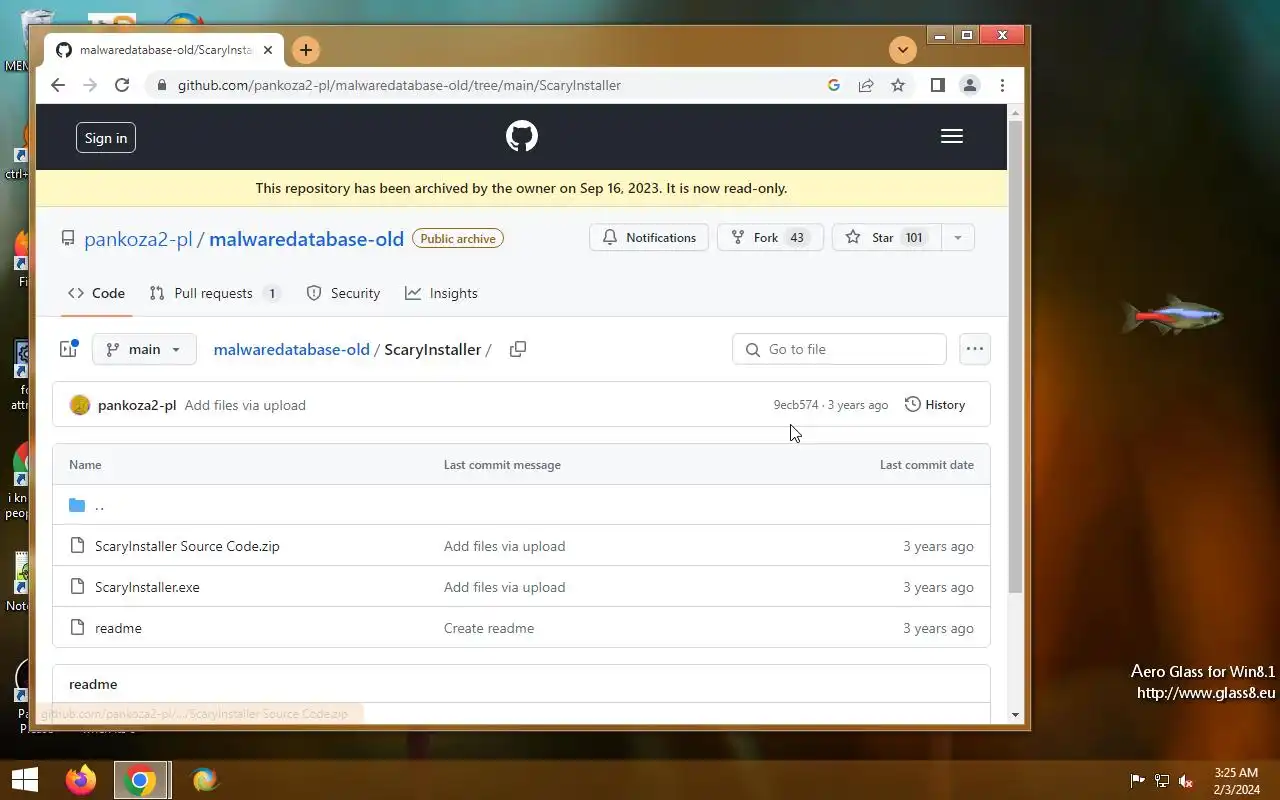Open ScaryInstaller.exe 'Add files via upload' message
The height and width of the screenshot is (800, 1280).
click(504, 587)
